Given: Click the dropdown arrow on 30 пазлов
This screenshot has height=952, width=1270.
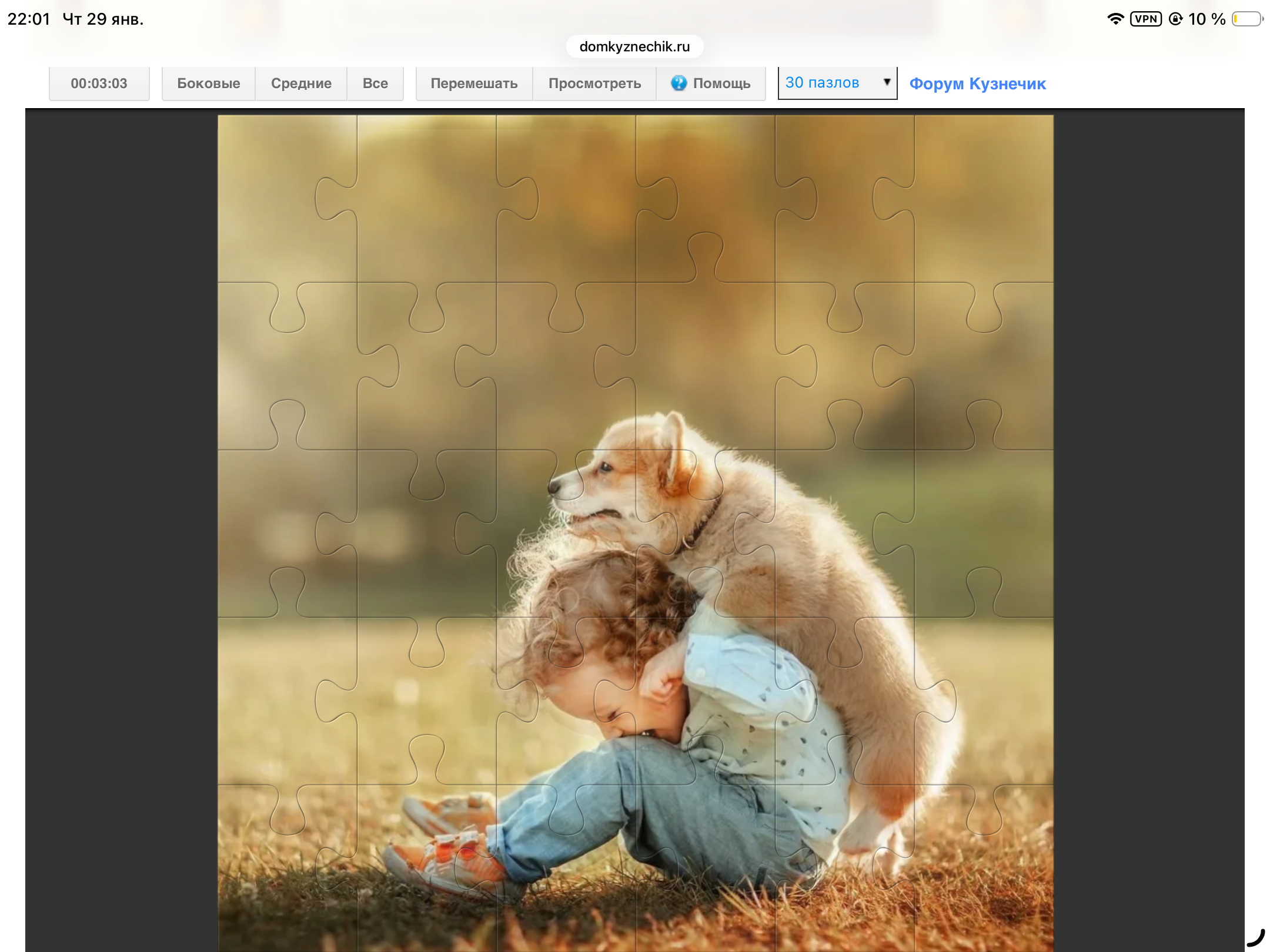Looking at the screenshot, I should tap(887, 82).
